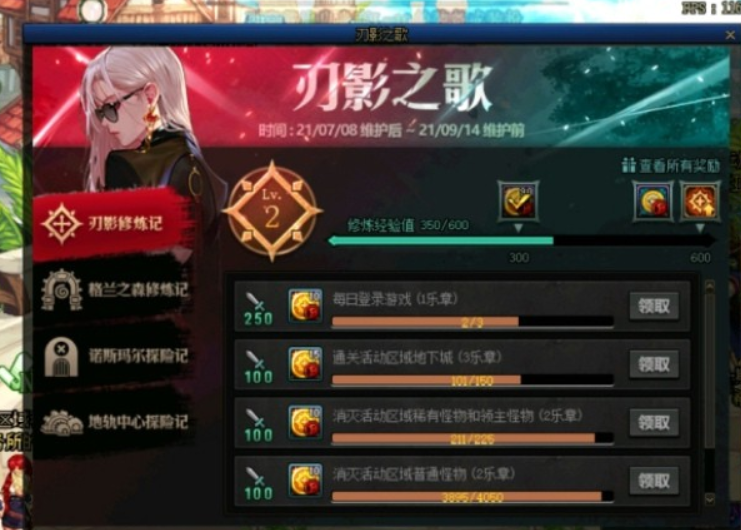Viewport: 741px width, 530px height.
Task: Claim the 消灭活动区域普通怪物 reward with 领取
Action: pos(654,480)
